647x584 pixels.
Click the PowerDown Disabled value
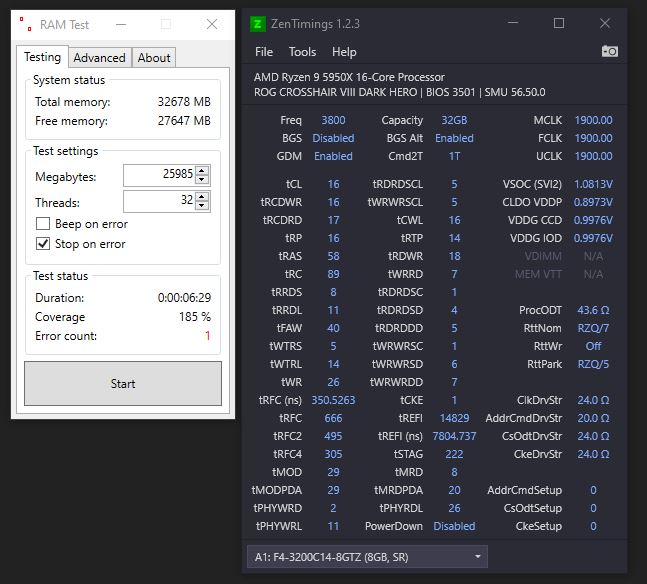[454, 526]
